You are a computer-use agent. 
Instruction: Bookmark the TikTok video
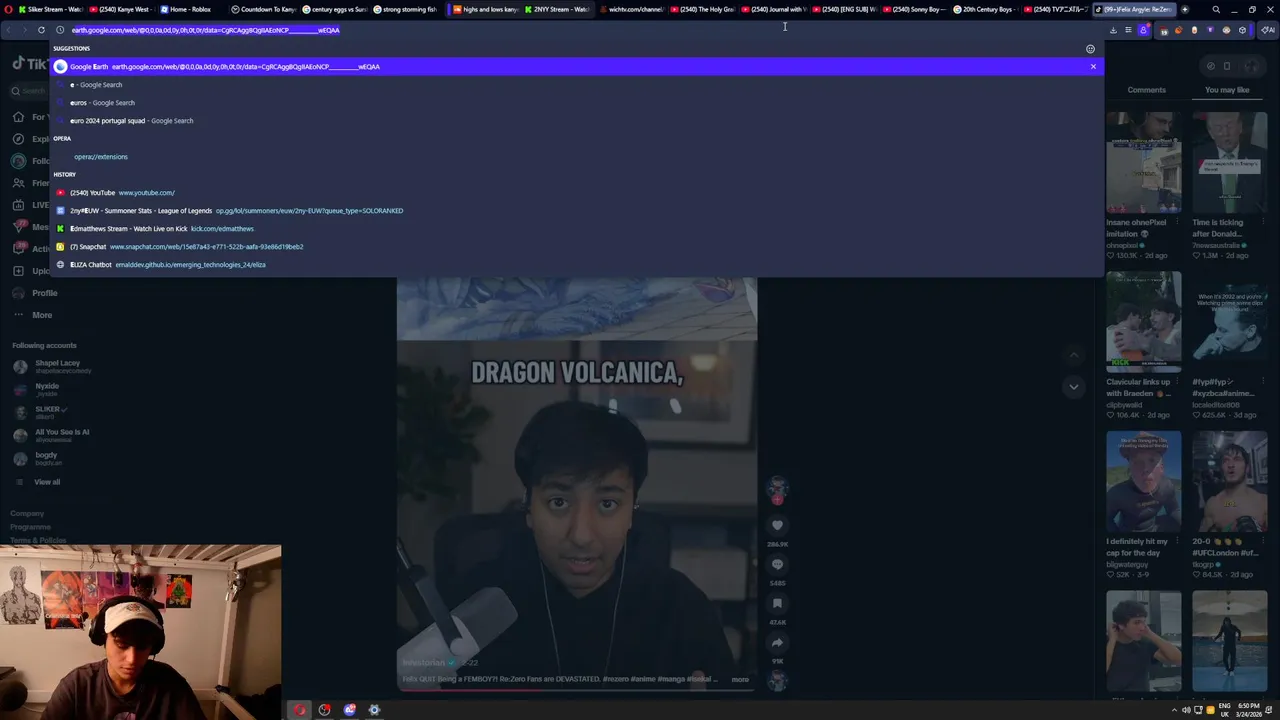pyautogui.click(x=777, y=603)
